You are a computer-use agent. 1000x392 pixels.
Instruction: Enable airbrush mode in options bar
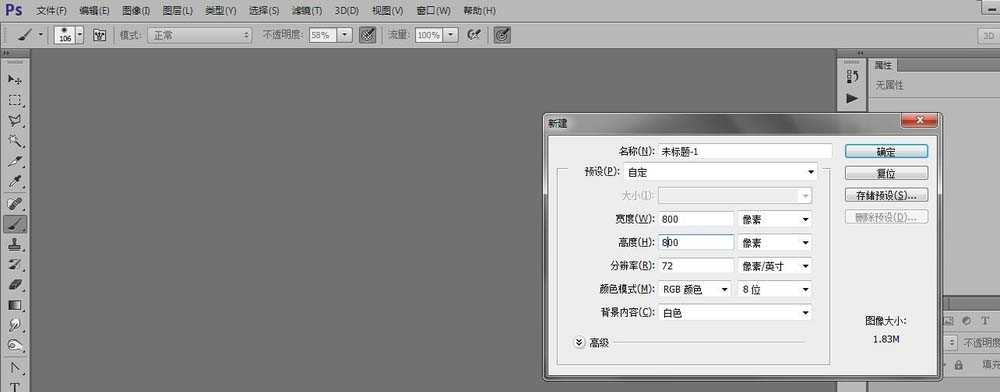coord(473,35)
